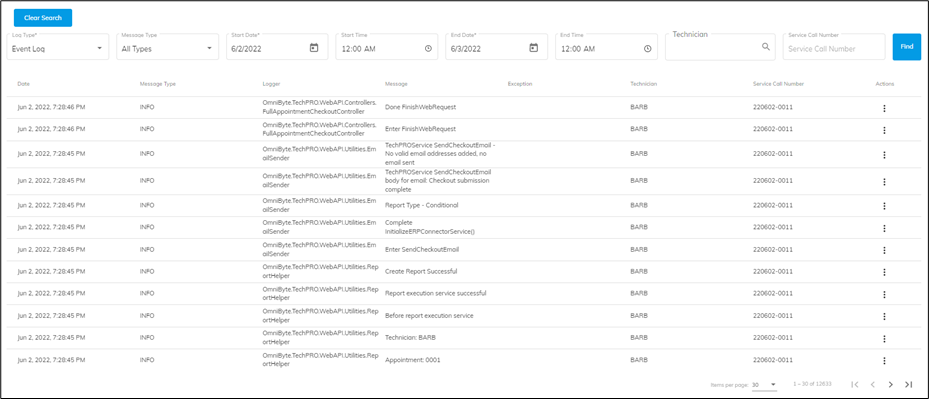Screen dimensions: 929x399
Task: Change the items per page dropdown
Action: tap(764, 385)
